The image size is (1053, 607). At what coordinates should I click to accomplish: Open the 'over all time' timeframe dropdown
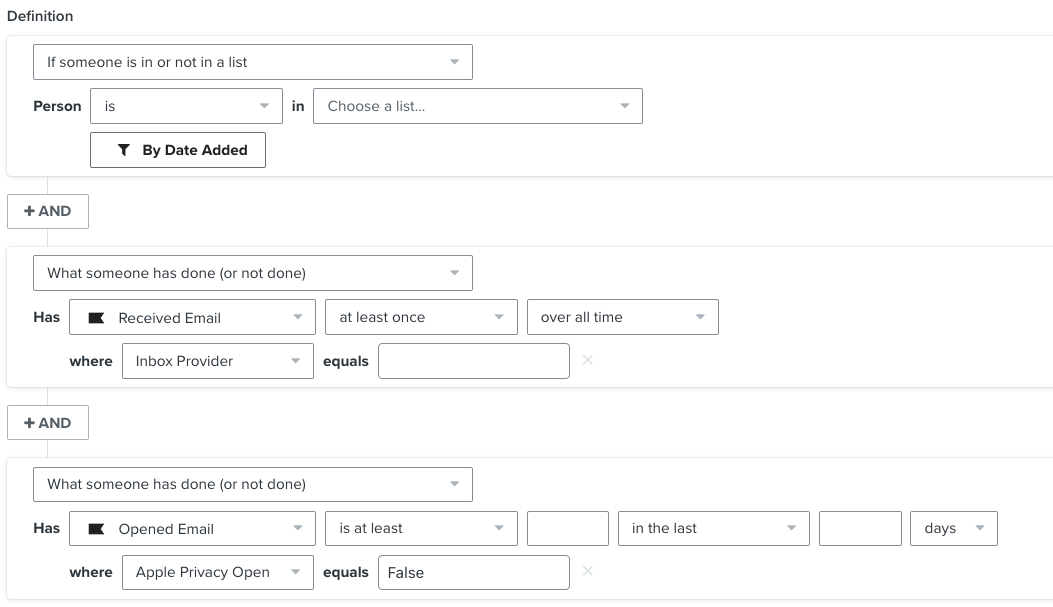tap(622, 317)
